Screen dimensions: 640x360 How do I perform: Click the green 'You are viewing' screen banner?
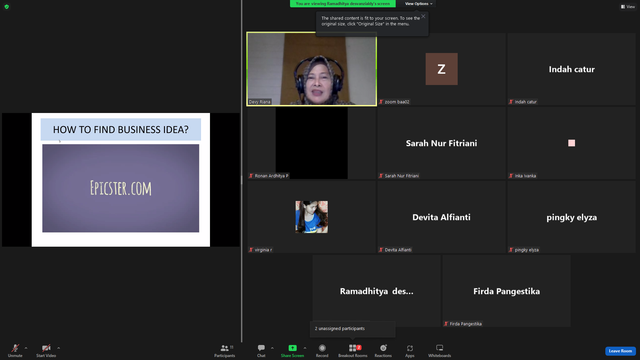coord(342,4)
